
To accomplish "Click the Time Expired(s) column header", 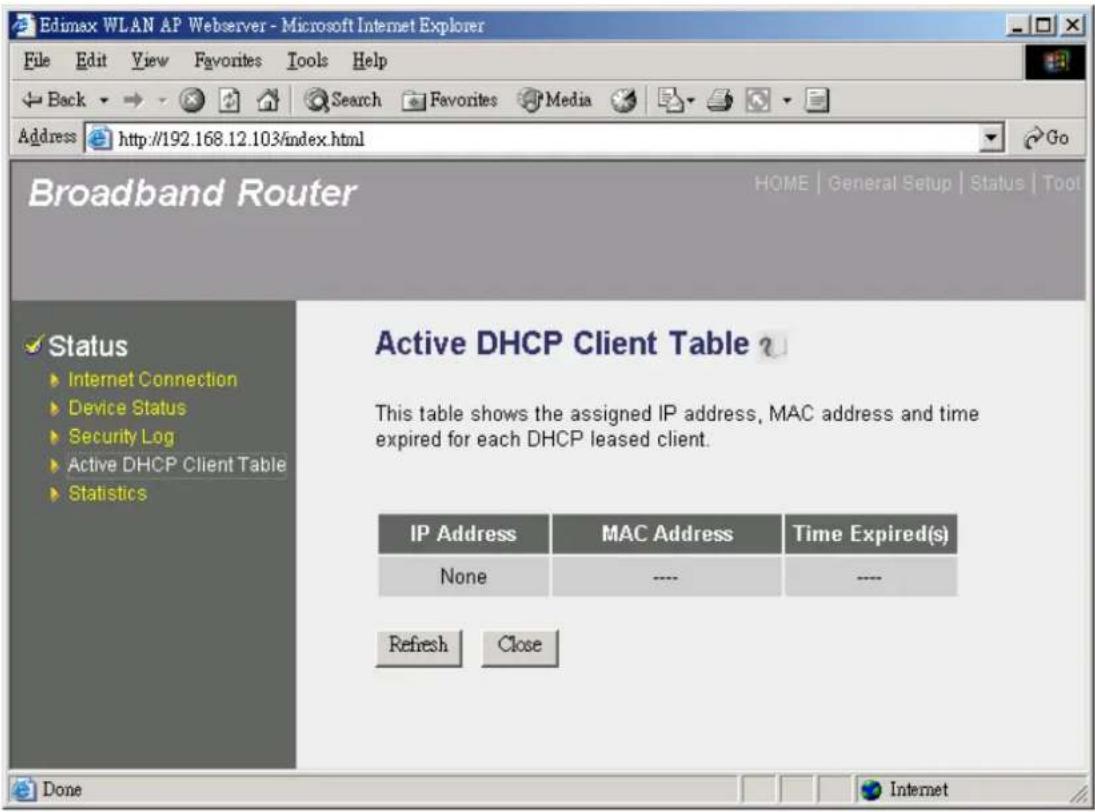I will (x=870, y=534).
